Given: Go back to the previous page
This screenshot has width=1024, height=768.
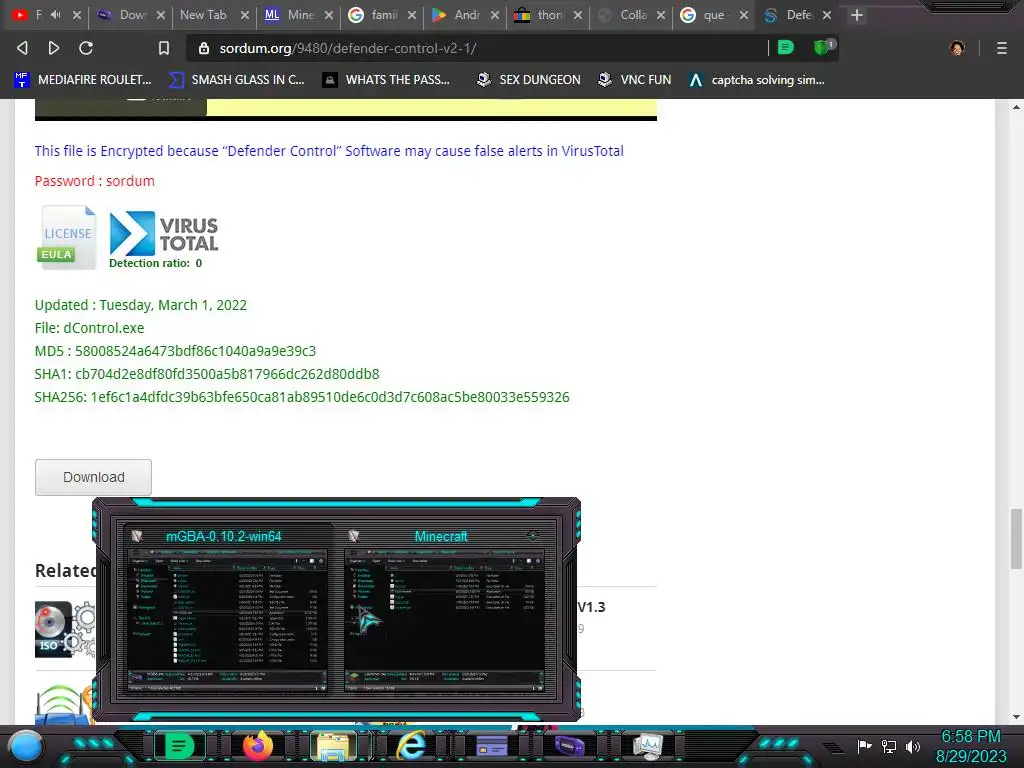Looking at the screenshot, I should (x=22, y=48).
